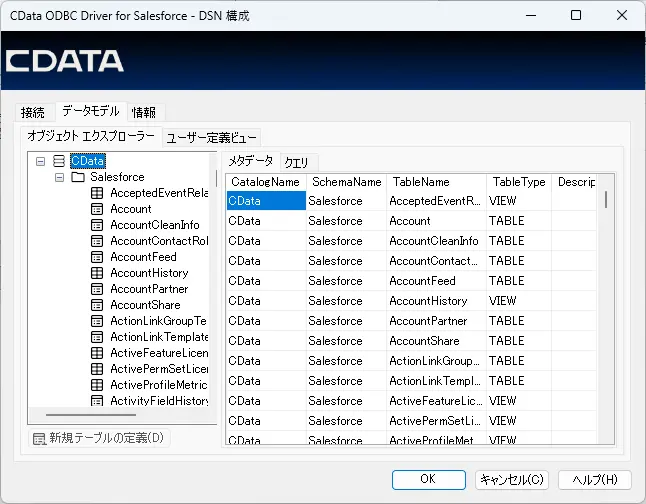
Task: Click the OK button
Action: 428,479
